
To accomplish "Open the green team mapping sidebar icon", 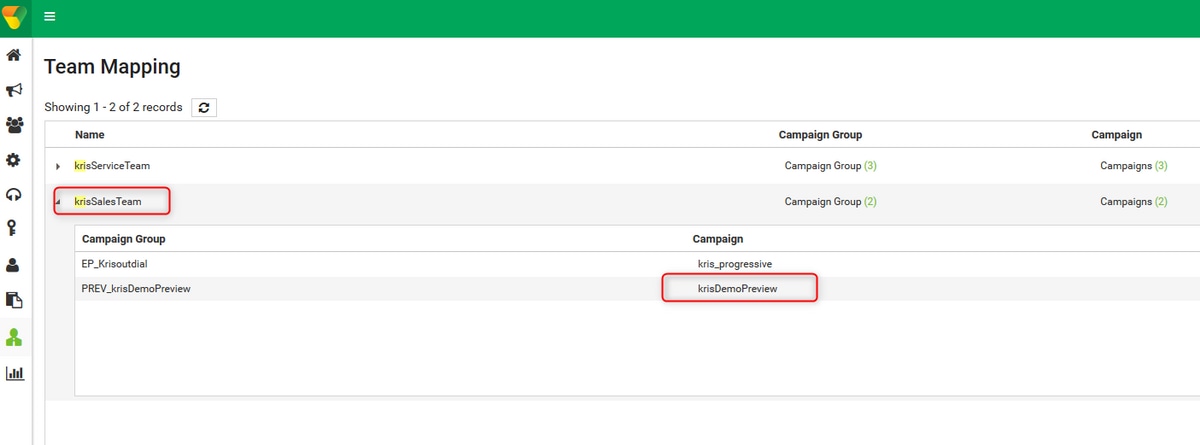I will click(14, 338).
